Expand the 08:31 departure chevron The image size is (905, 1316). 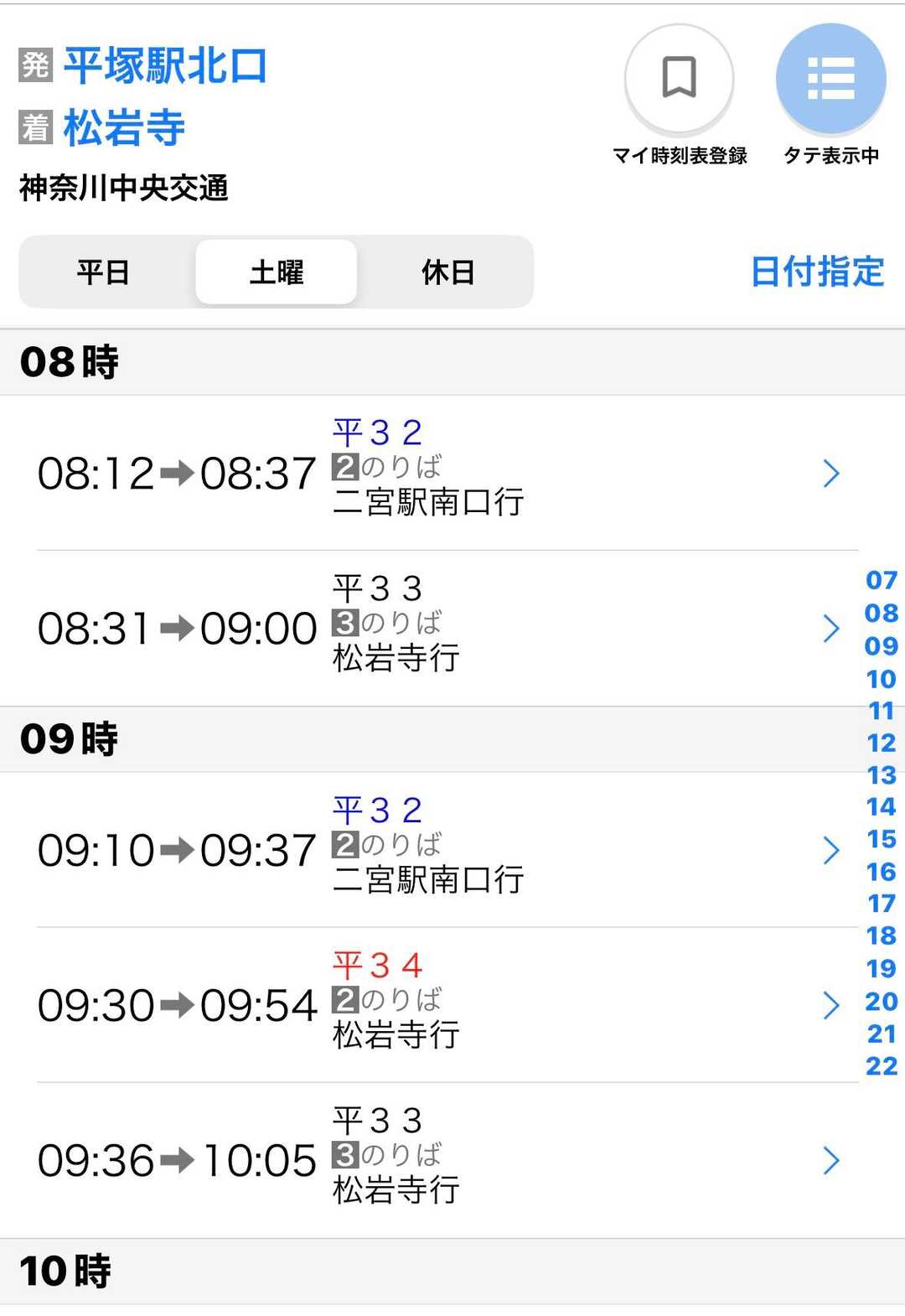pyautogui.click(x=830, y=629)
